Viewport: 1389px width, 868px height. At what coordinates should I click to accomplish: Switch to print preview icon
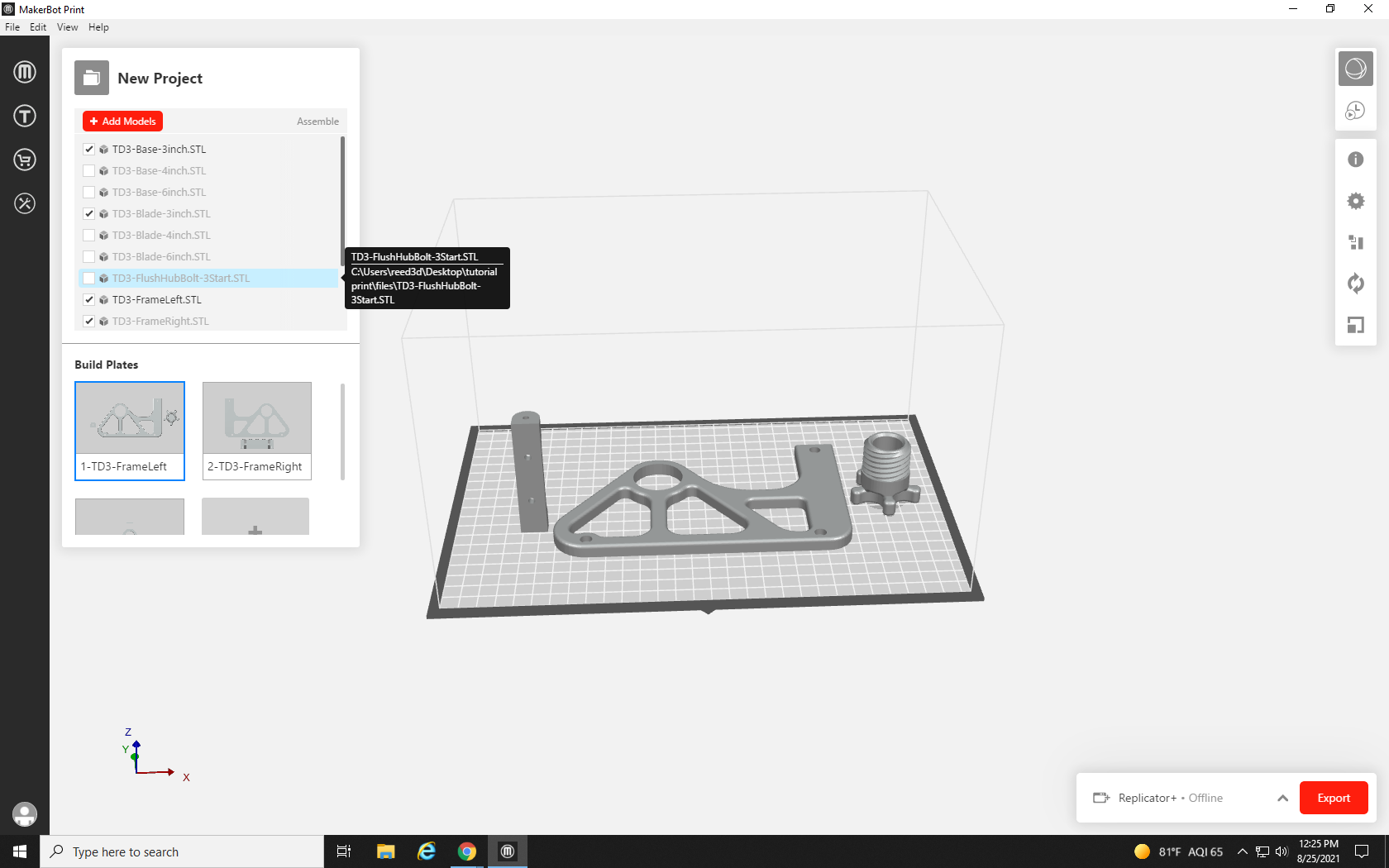click(x=1356, y=110)
